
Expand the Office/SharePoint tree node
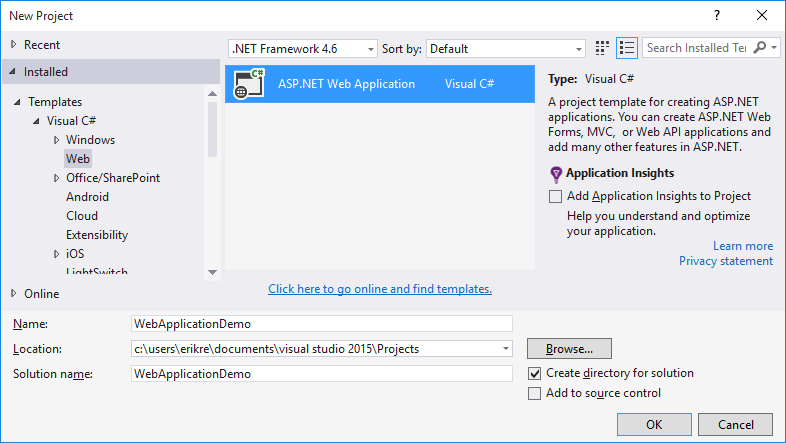57,178
